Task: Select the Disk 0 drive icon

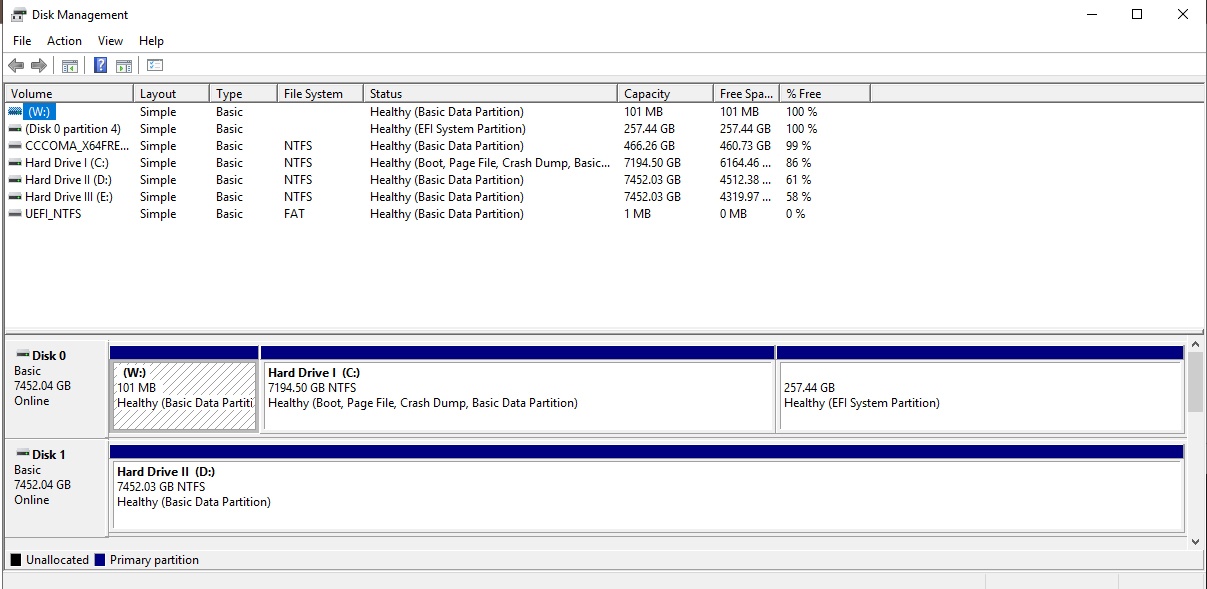Action: [x=22, y=356]
